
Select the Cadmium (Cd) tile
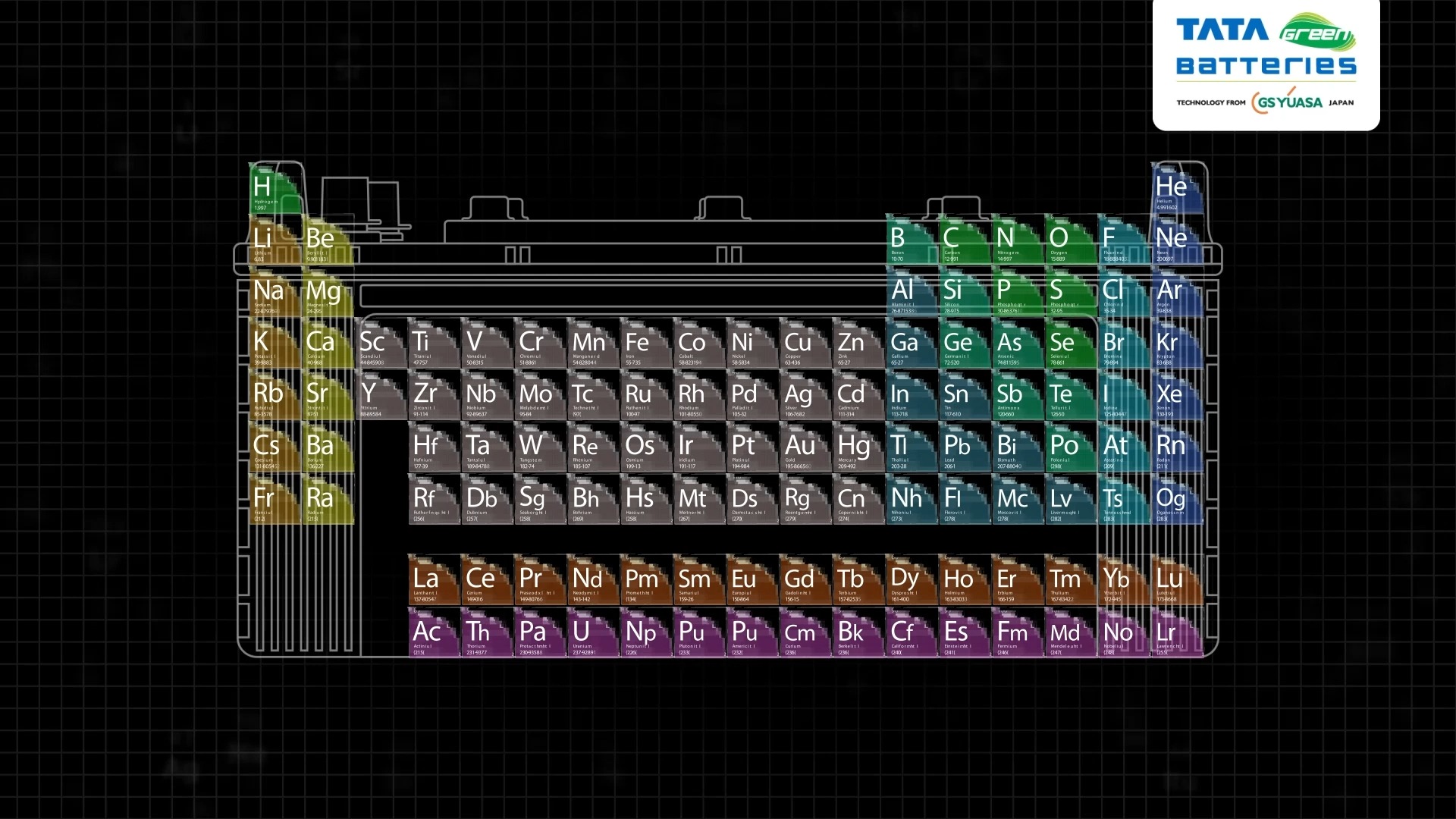pos(858,394)
